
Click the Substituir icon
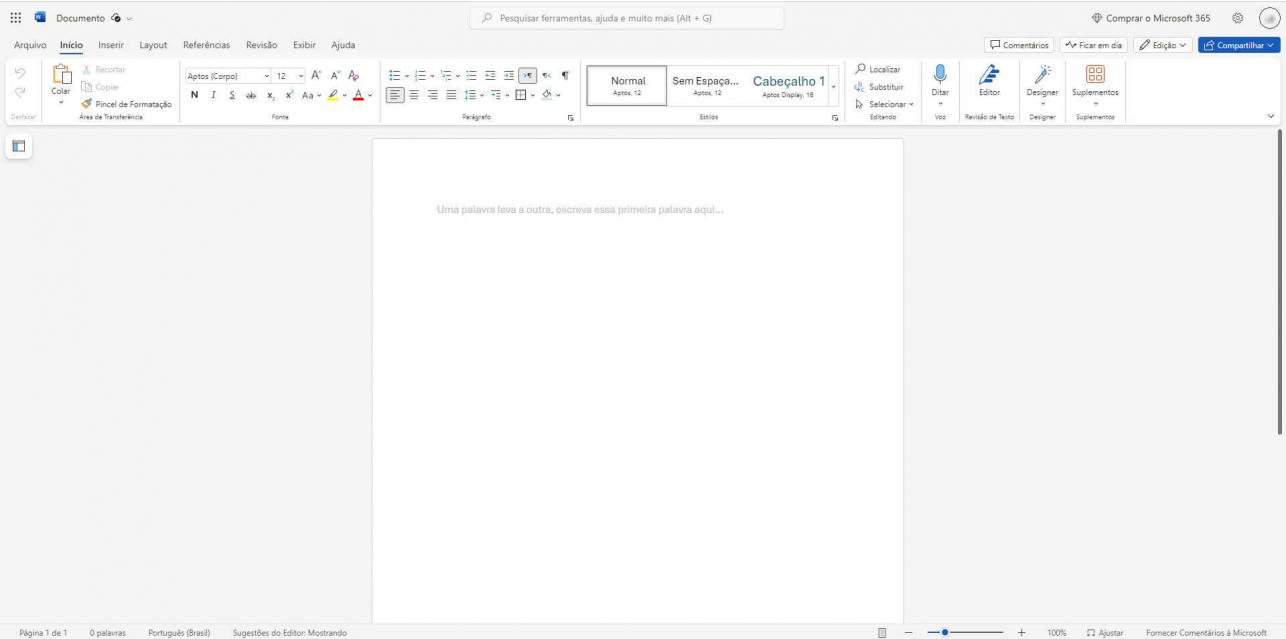pos(858,87)
